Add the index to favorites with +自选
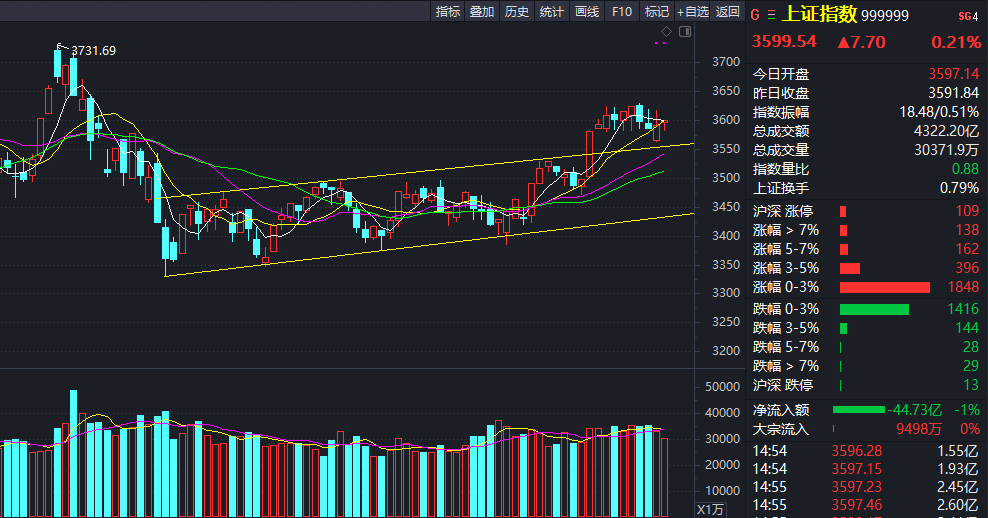Image resolution: width=988 pixels, height=518 pixels. [692, 11]
